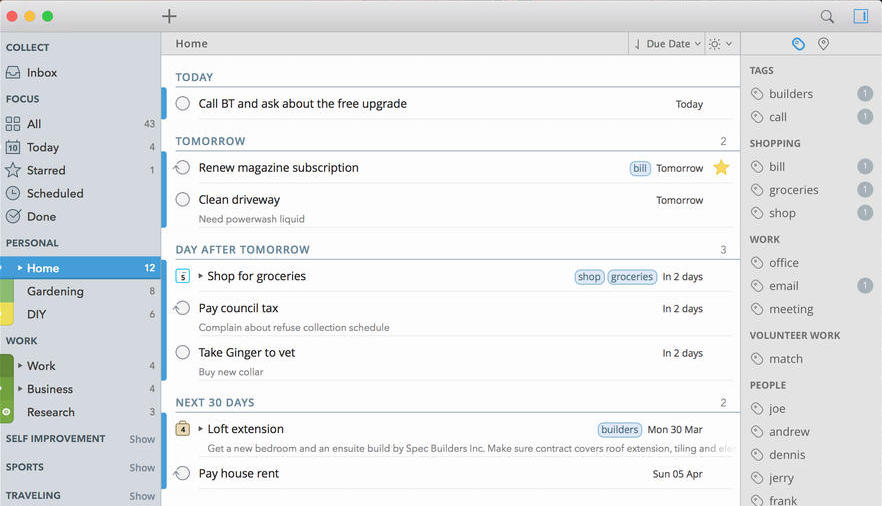Image resolution: width=882 pixels, height=506 pixels.
Task: Open the Scheduled clock list
Action: [x=54, y=193]
